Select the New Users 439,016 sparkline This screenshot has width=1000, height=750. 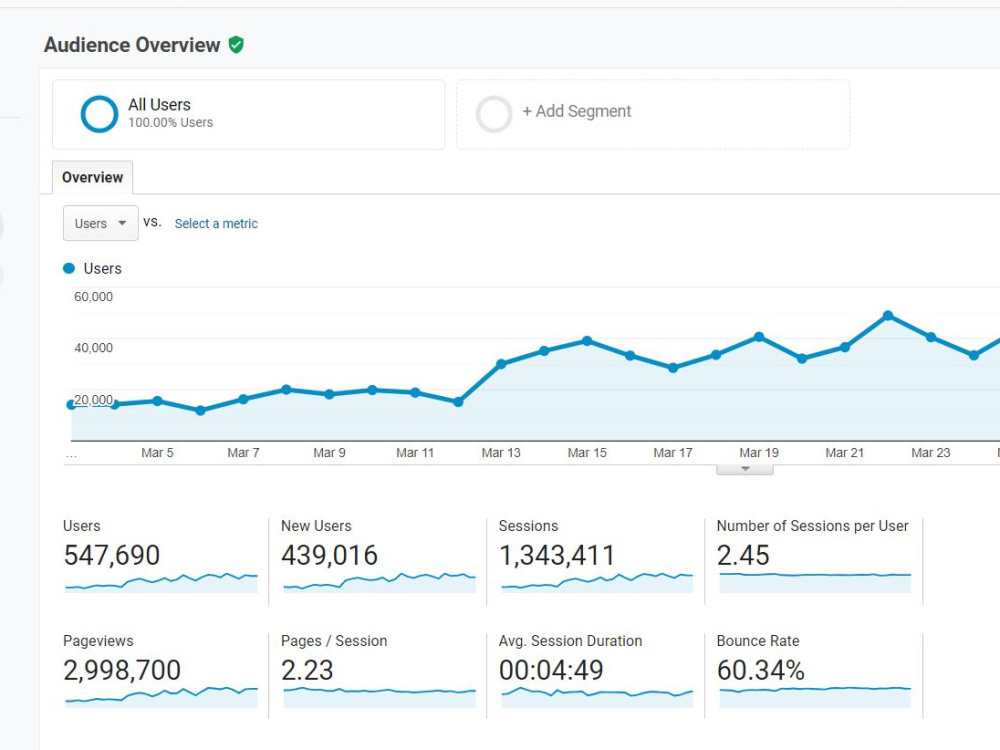pyautogui.click(x=379, y=583)
